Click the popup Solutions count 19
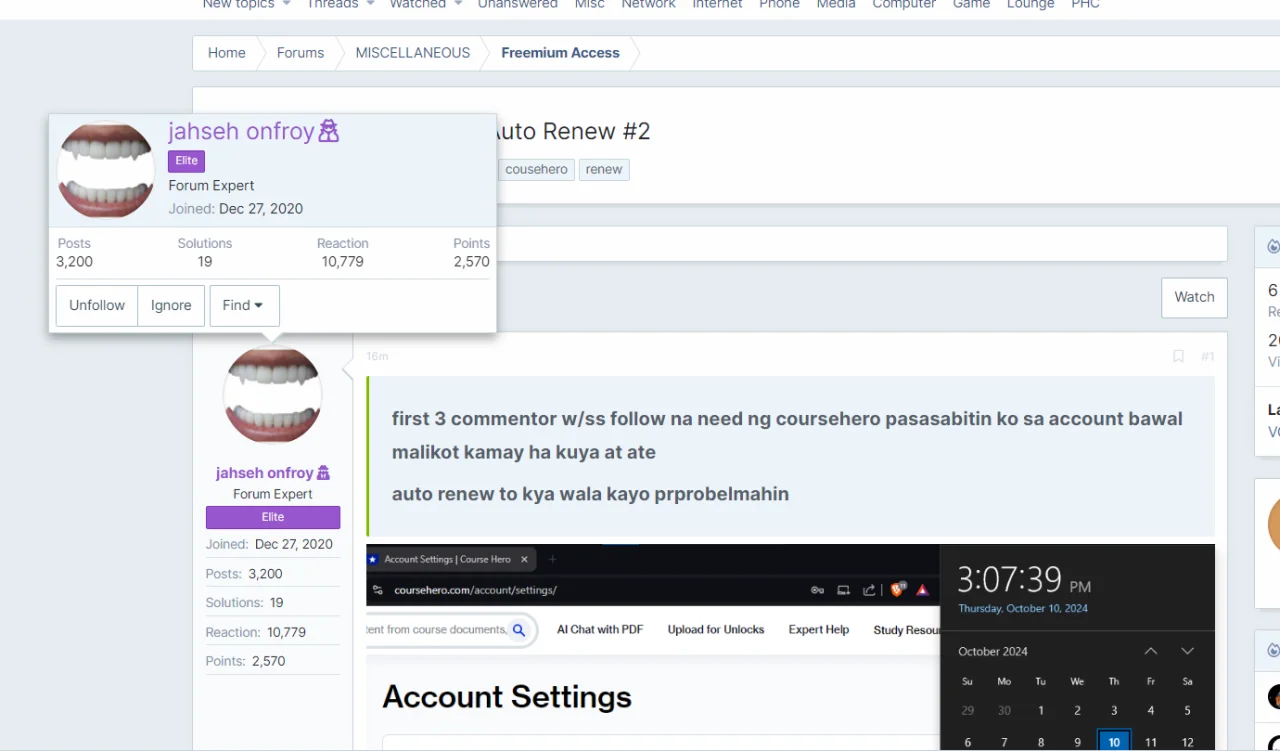This screenshot has height=751, width=1280. [x=205, y=262]
